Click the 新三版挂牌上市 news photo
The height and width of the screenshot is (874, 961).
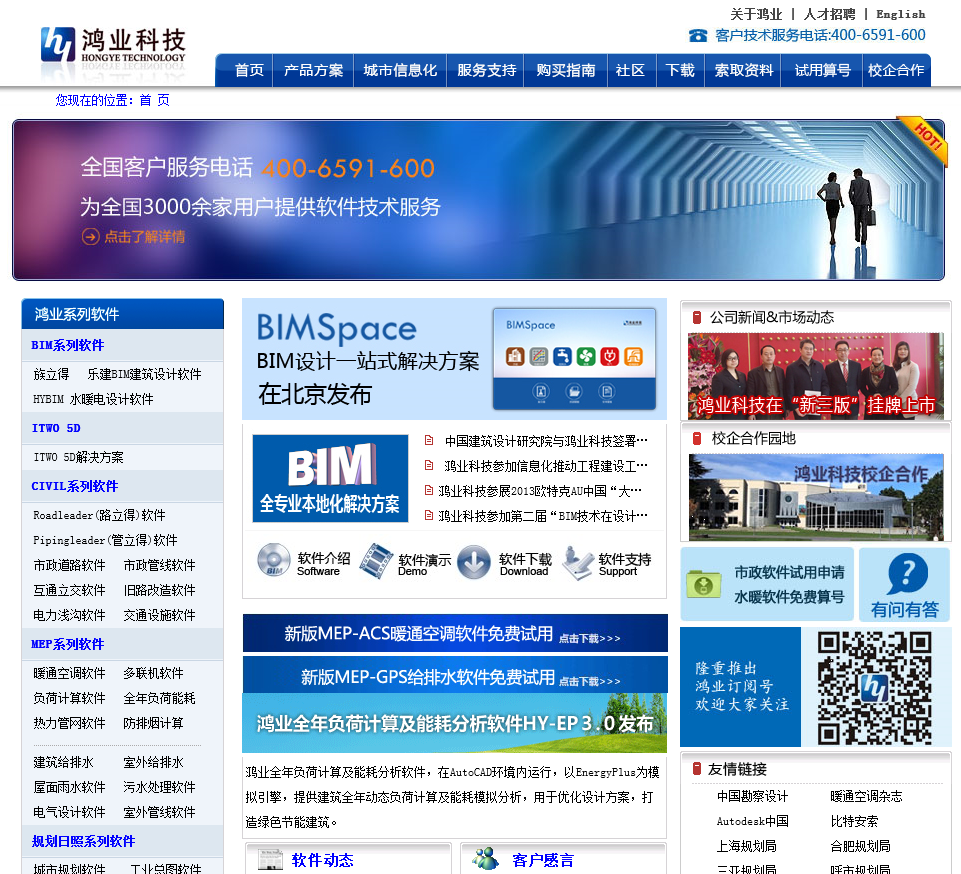816,376
